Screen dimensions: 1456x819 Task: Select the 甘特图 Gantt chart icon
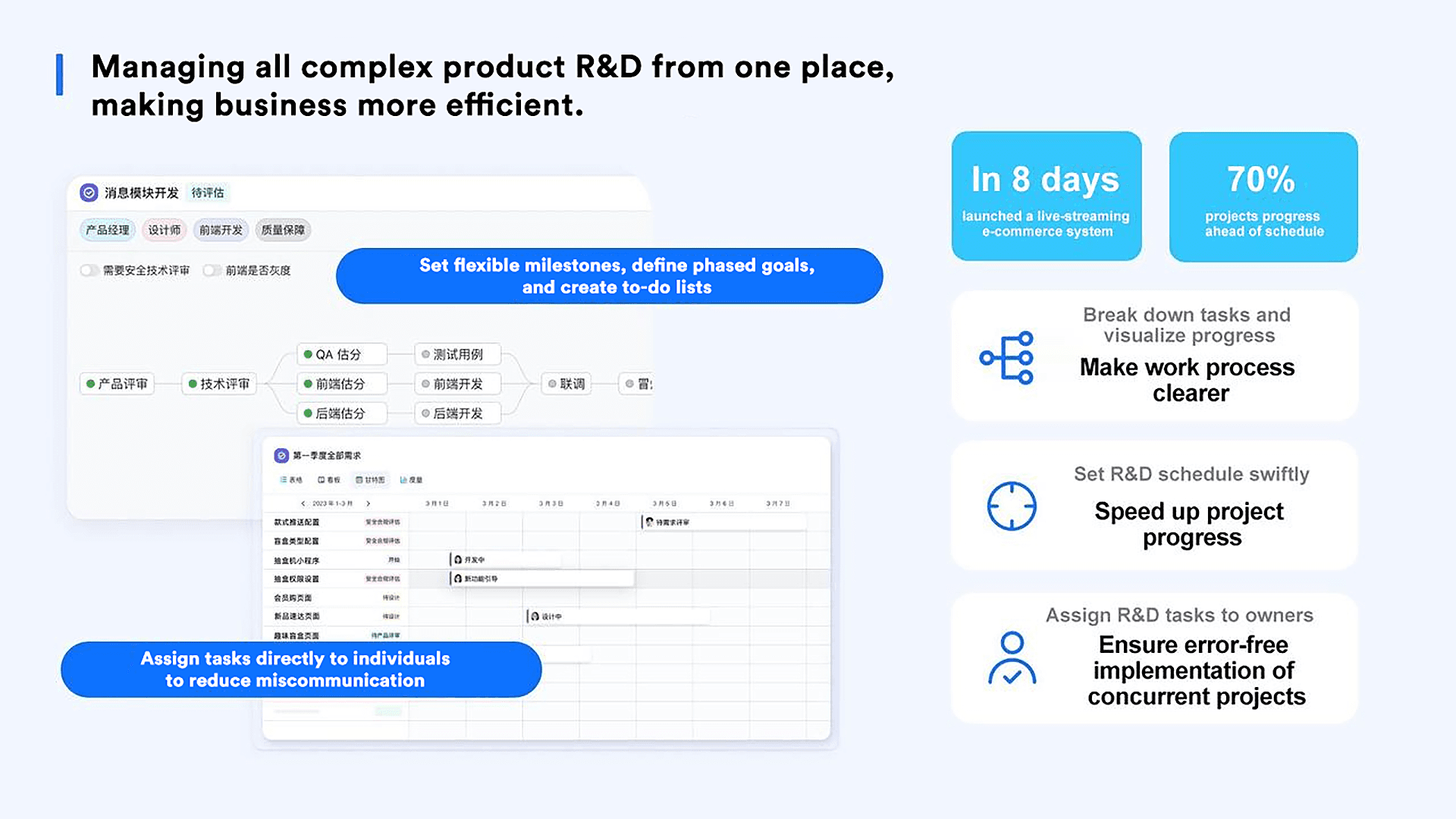(x=359, y=479)
